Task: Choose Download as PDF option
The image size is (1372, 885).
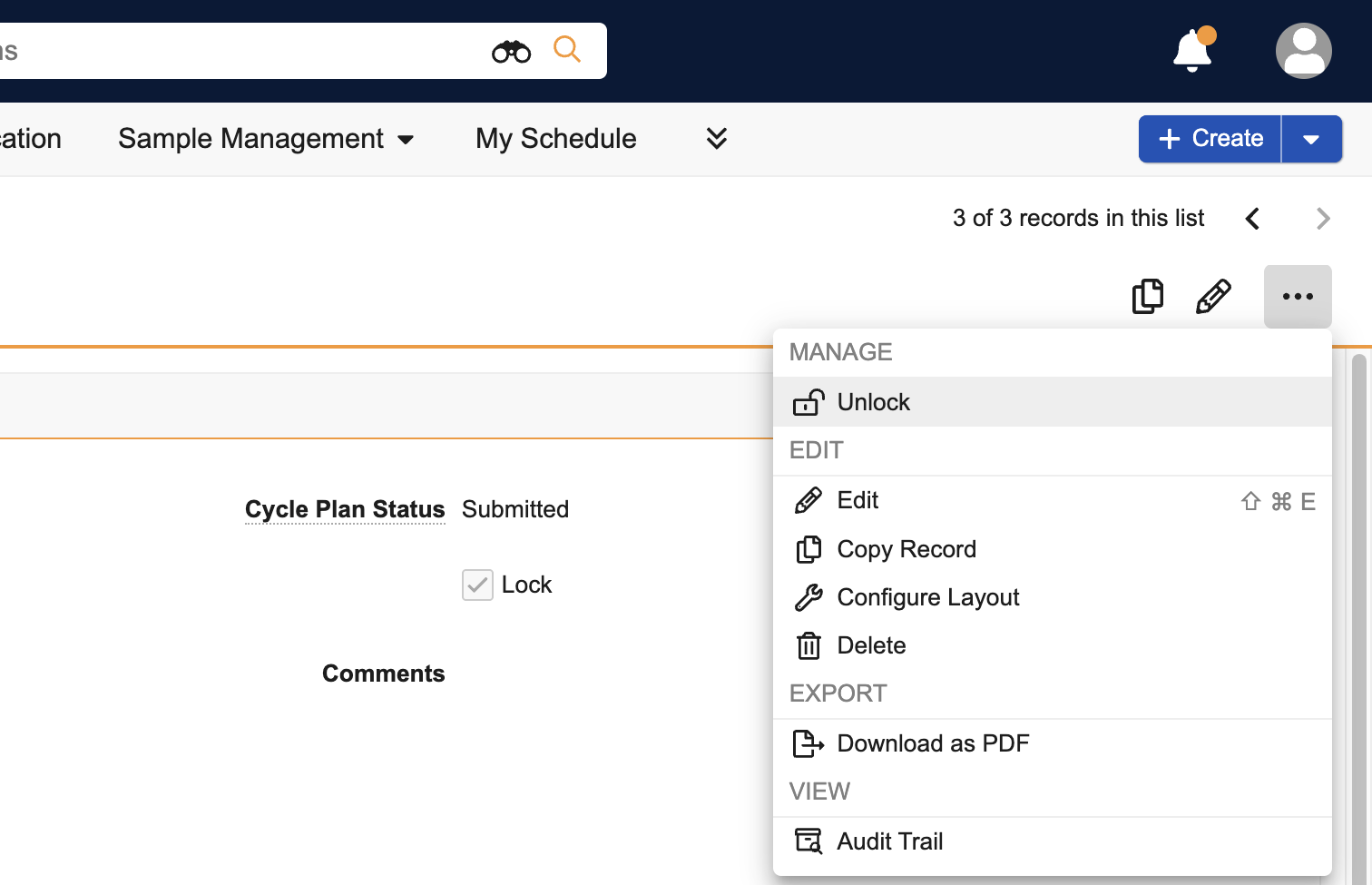Action: [932, 743]
